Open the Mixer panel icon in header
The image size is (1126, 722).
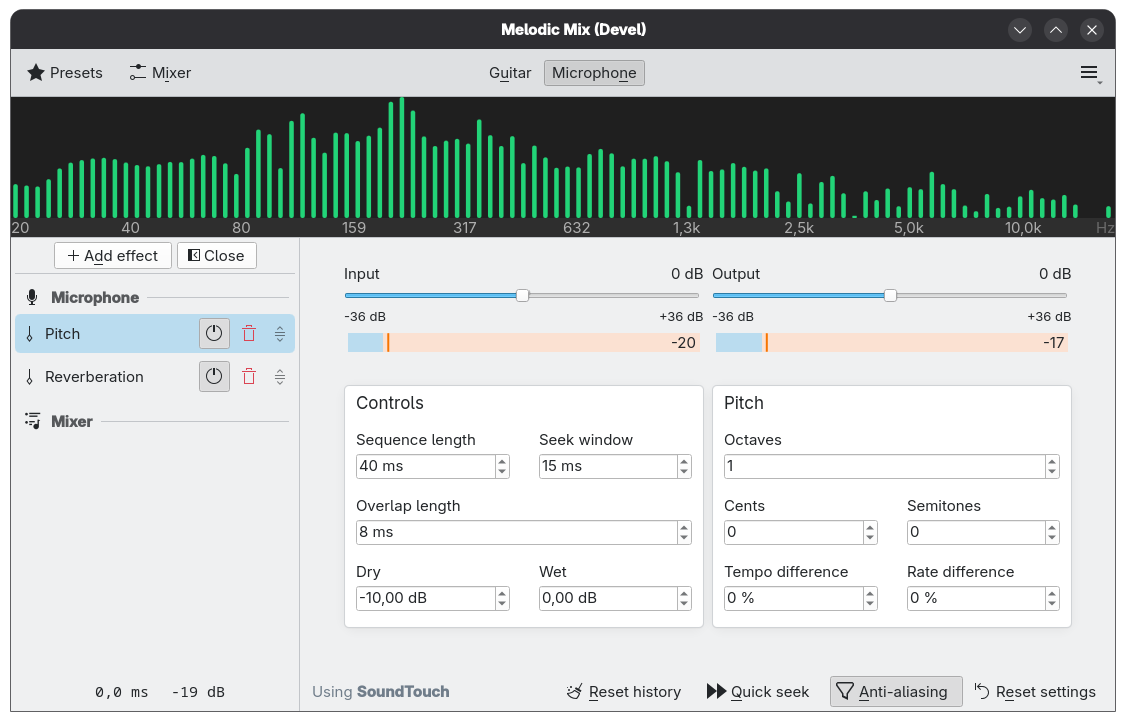(138, 73)
